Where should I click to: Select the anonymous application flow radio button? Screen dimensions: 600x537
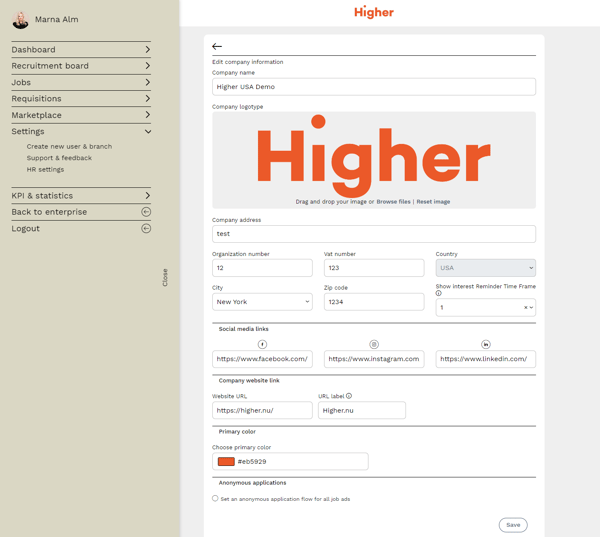(215, 498)
